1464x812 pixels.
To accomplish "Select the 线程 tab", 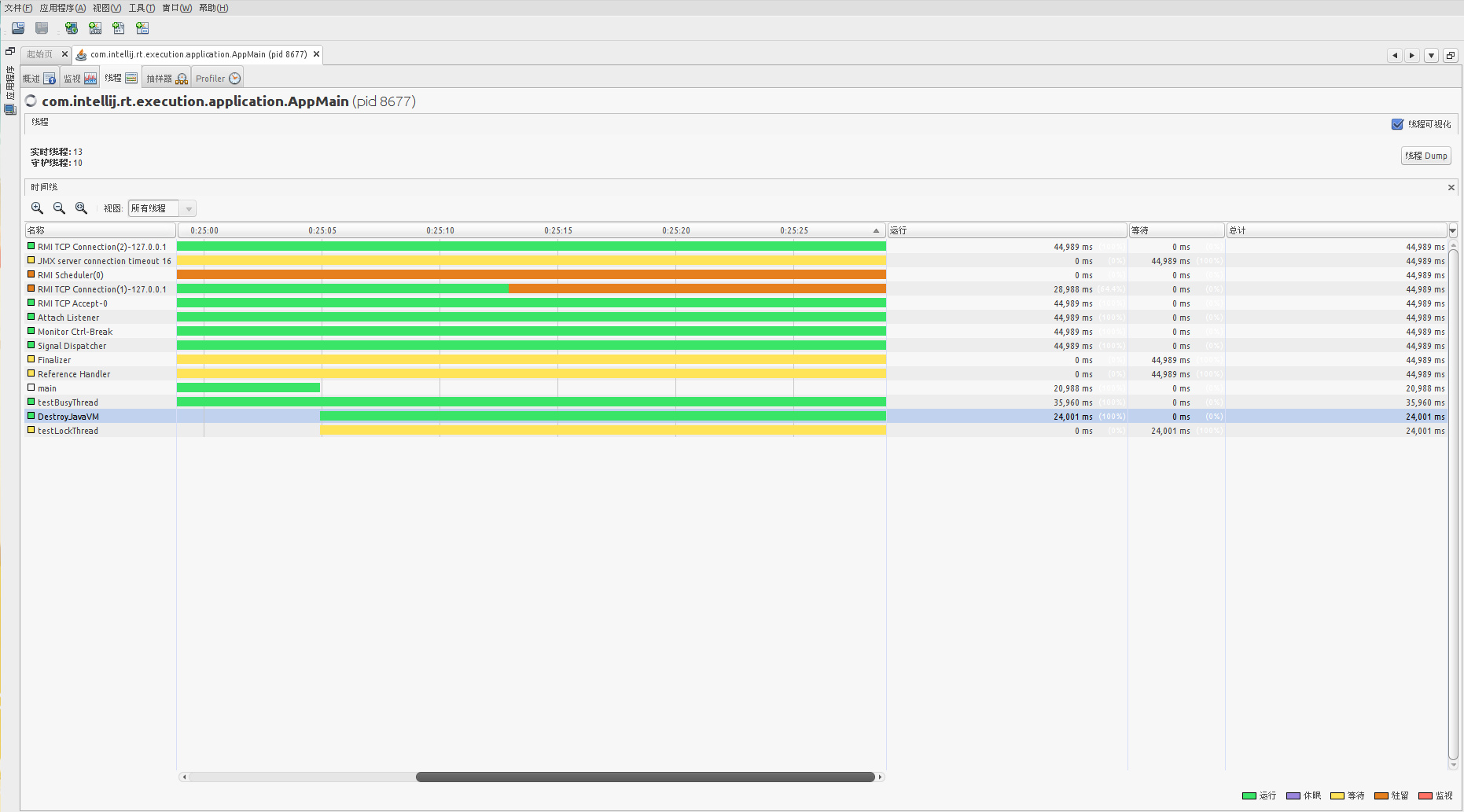I will (x=121, y=79).
